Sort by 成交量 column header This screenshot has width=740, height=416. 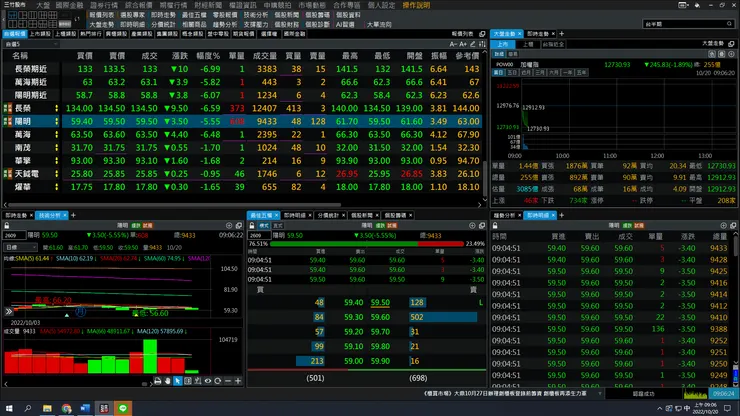(x=265, y=56)
